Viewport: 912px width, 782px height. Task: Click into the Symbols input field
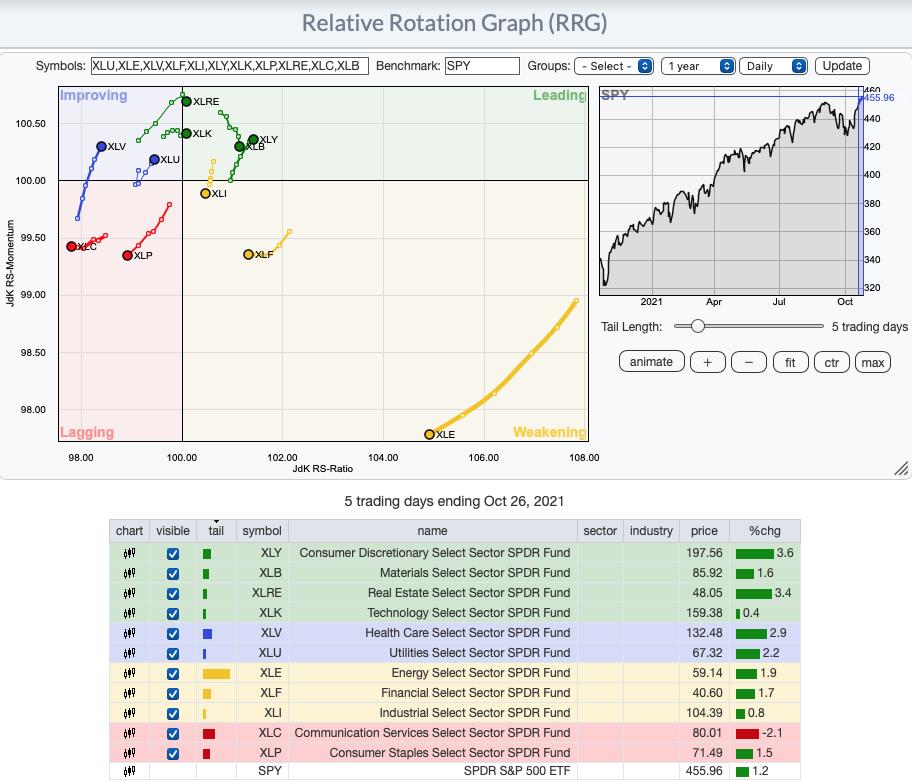coord(230,66)
